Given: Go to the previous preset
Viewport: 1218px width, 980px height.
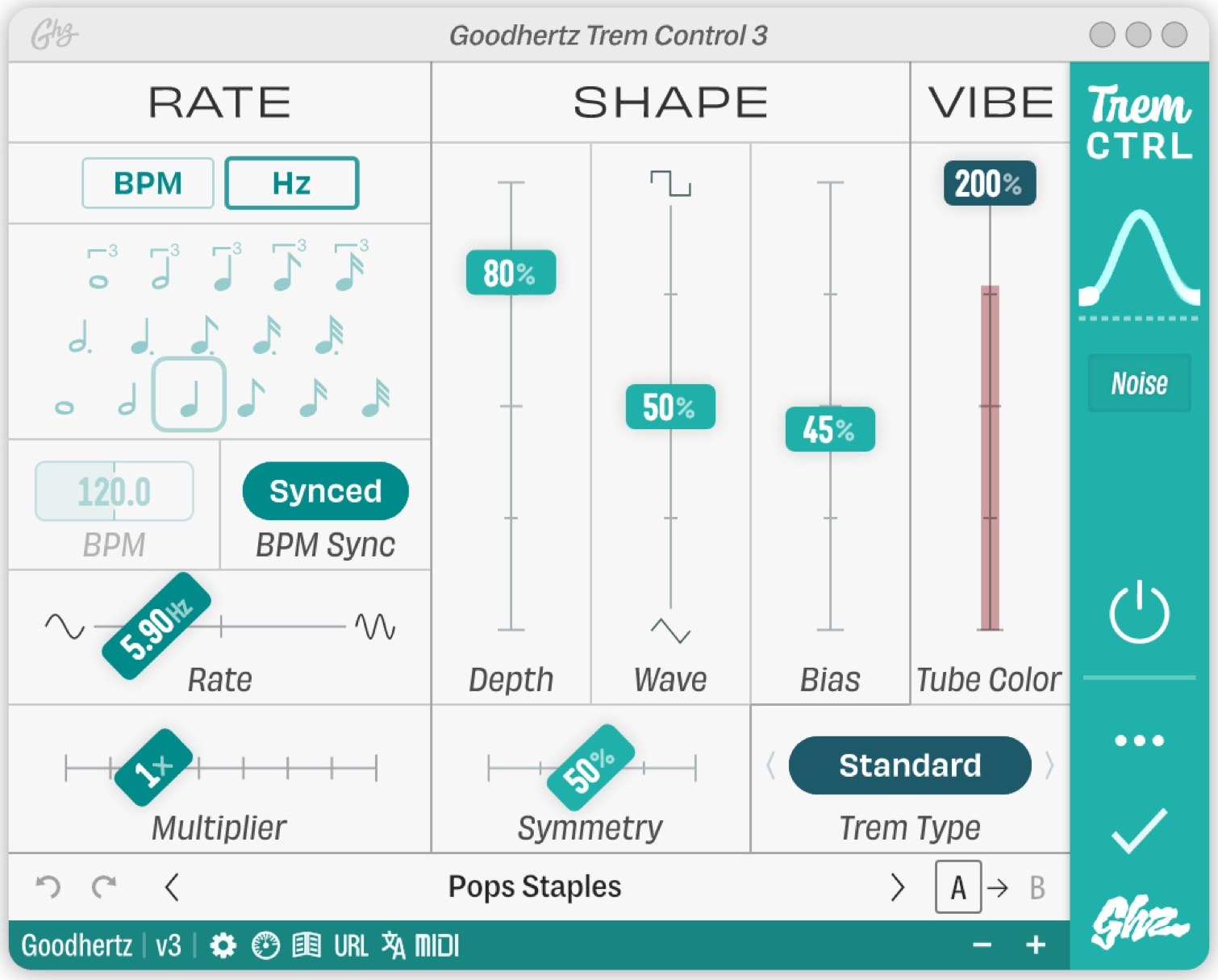Looking at the screenshot, I should click(x=171, y=887).
